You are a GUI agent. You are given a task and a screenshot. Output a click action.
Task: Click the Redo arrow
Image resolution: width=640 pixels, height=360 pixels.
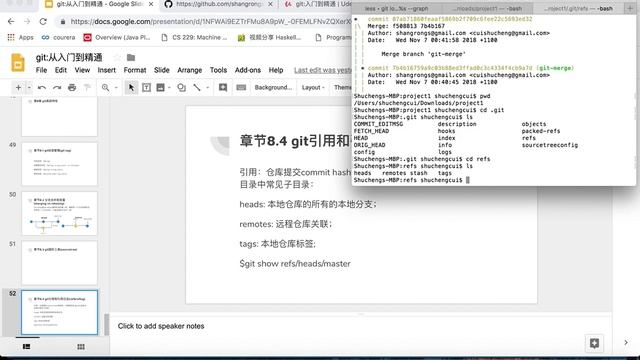[x=57, y=87]
